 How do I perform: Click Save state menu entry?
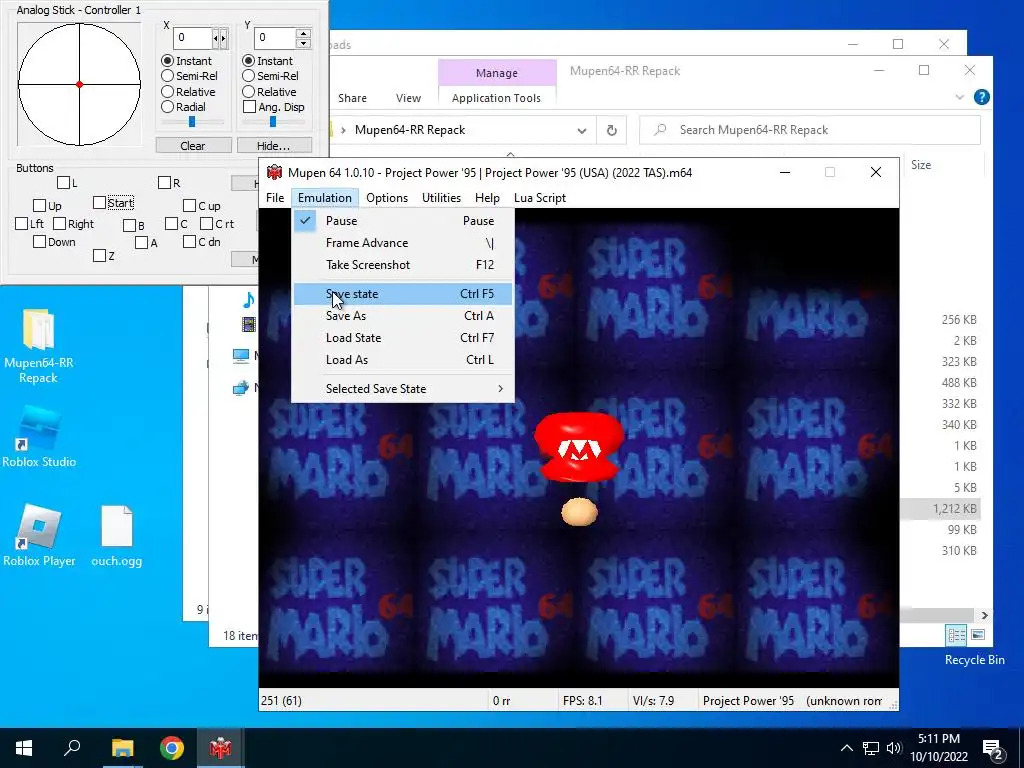[x=403, y=294]
